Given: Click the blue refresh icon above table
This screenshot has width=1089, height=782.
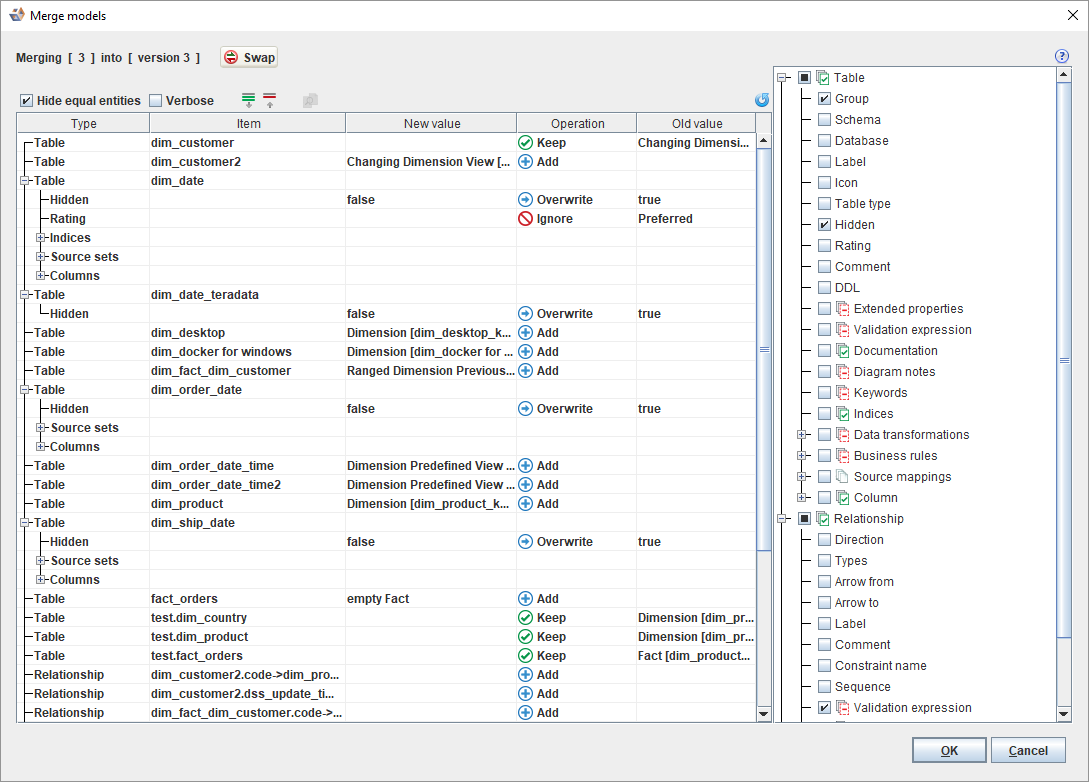Looking at the screenshot, I should [762, 100].
